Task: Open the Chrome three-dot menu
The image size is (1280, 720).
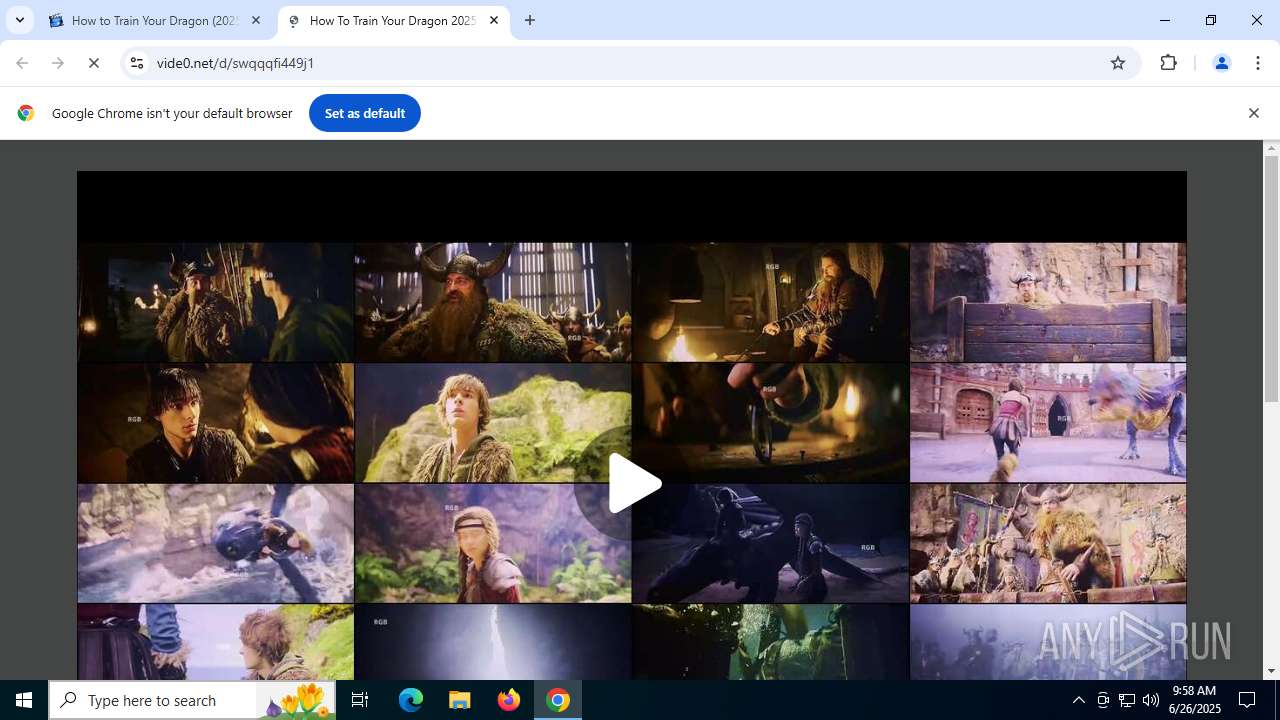Action: pyautogui.click(x=1258, y=63)
